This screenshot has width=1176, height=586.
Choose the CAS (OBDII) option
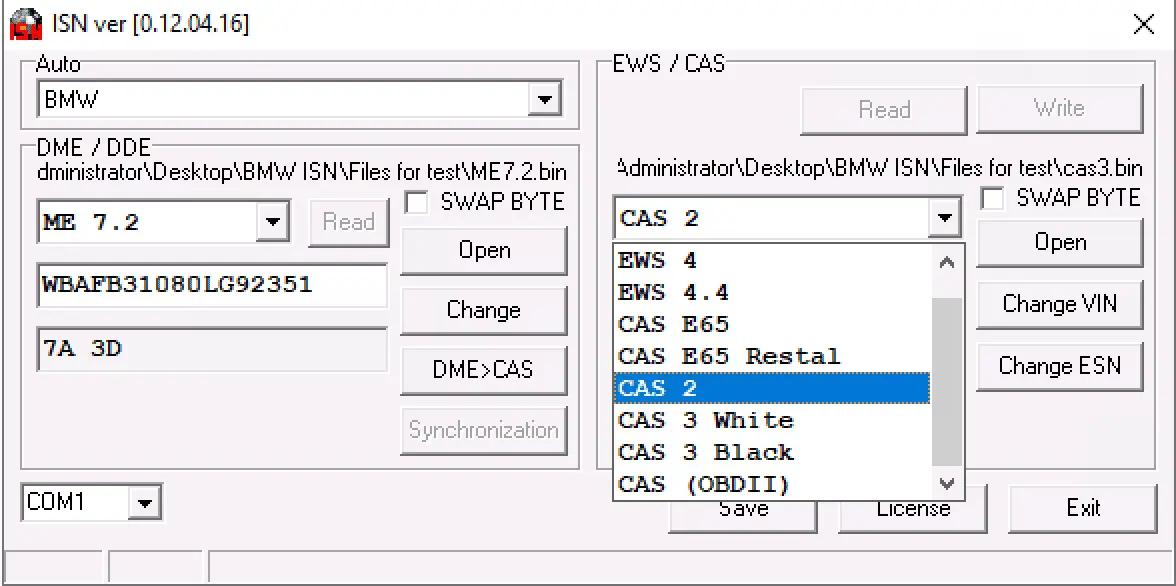point(703,484)
